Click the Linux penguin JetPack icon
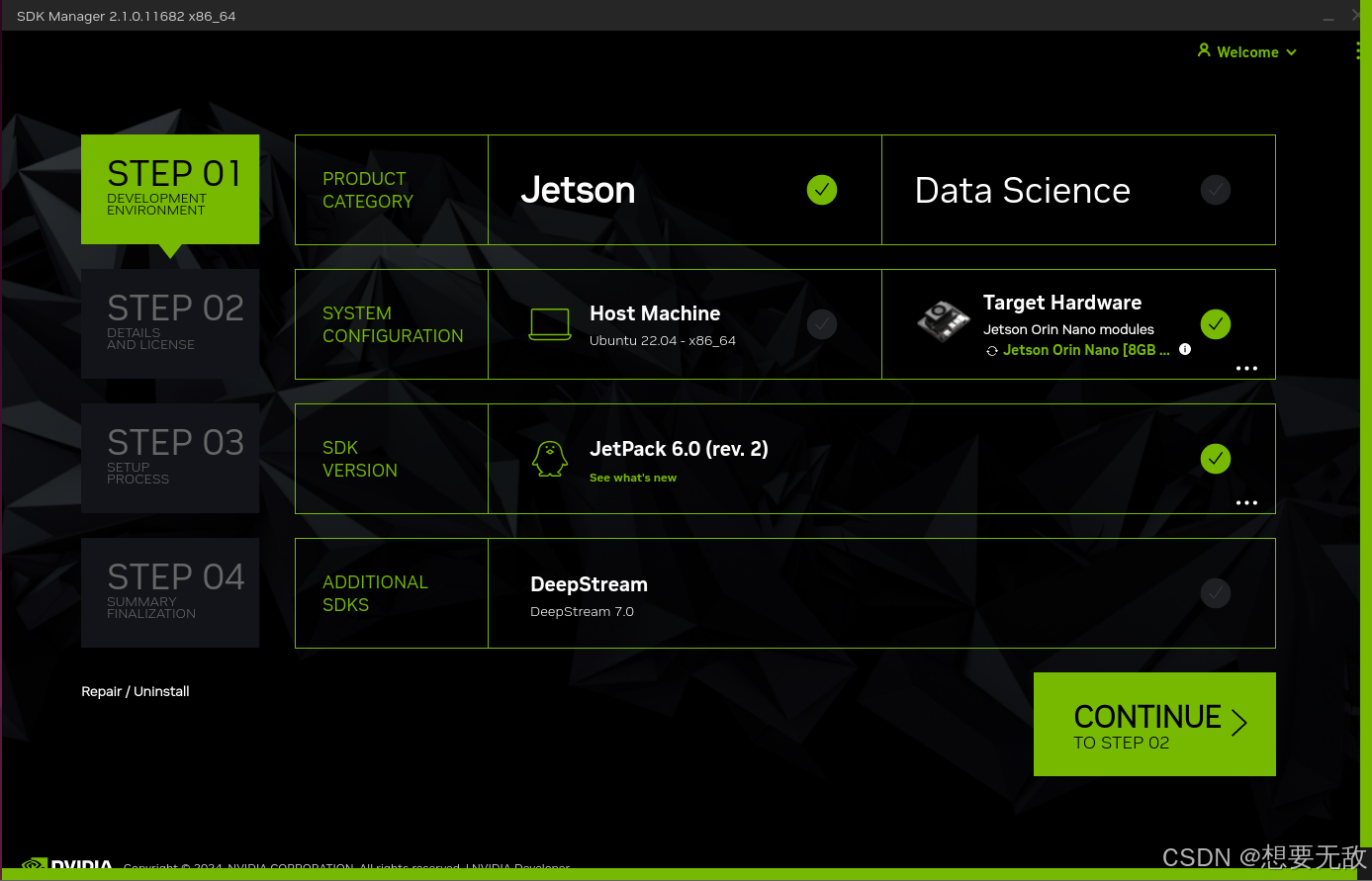The width and height of the screenshot is (1372, 881). [x=550, y=459]
